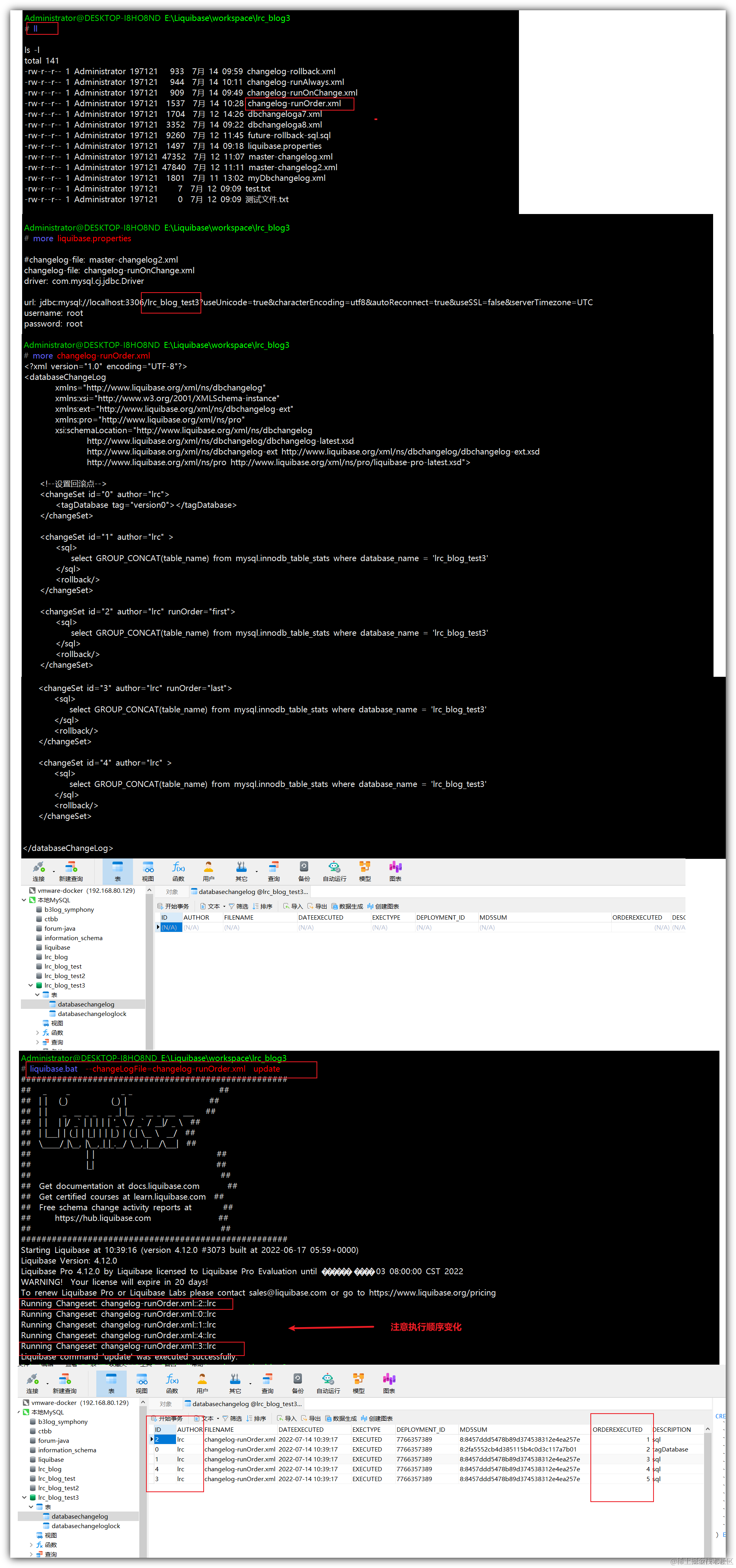
Task: Expand 查询 node in lower Navicat tree
Action: tap(32, 1554)
